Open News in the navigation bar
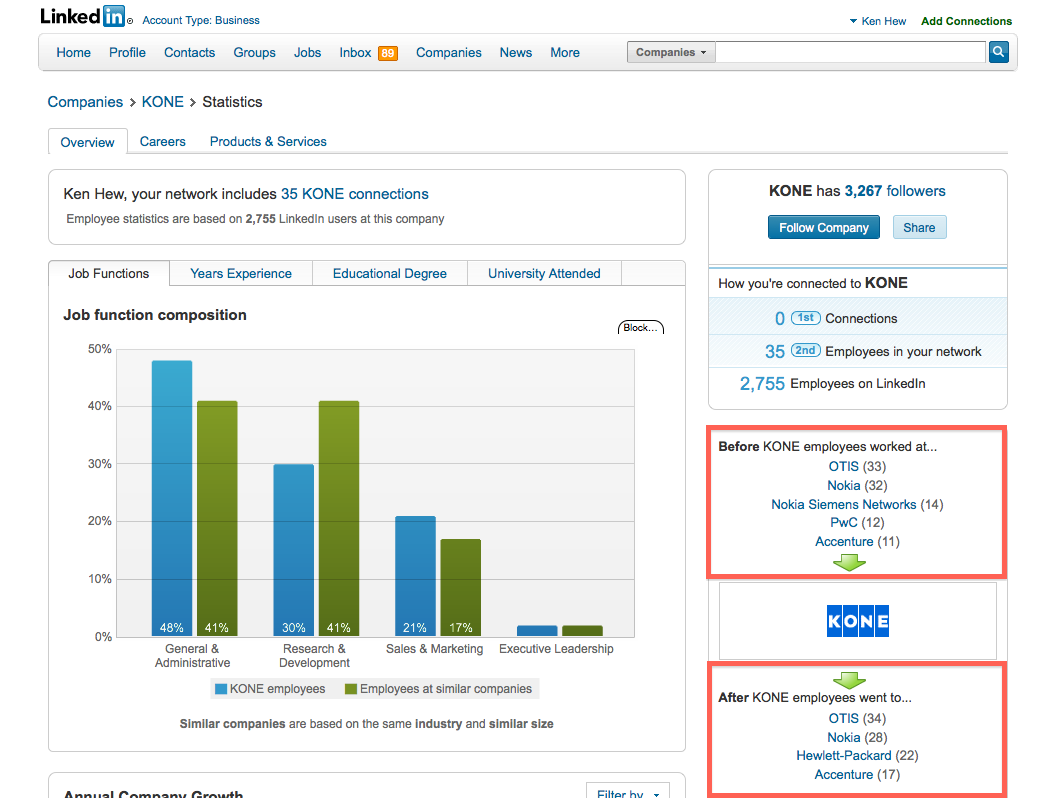 [x=515, y=52]
